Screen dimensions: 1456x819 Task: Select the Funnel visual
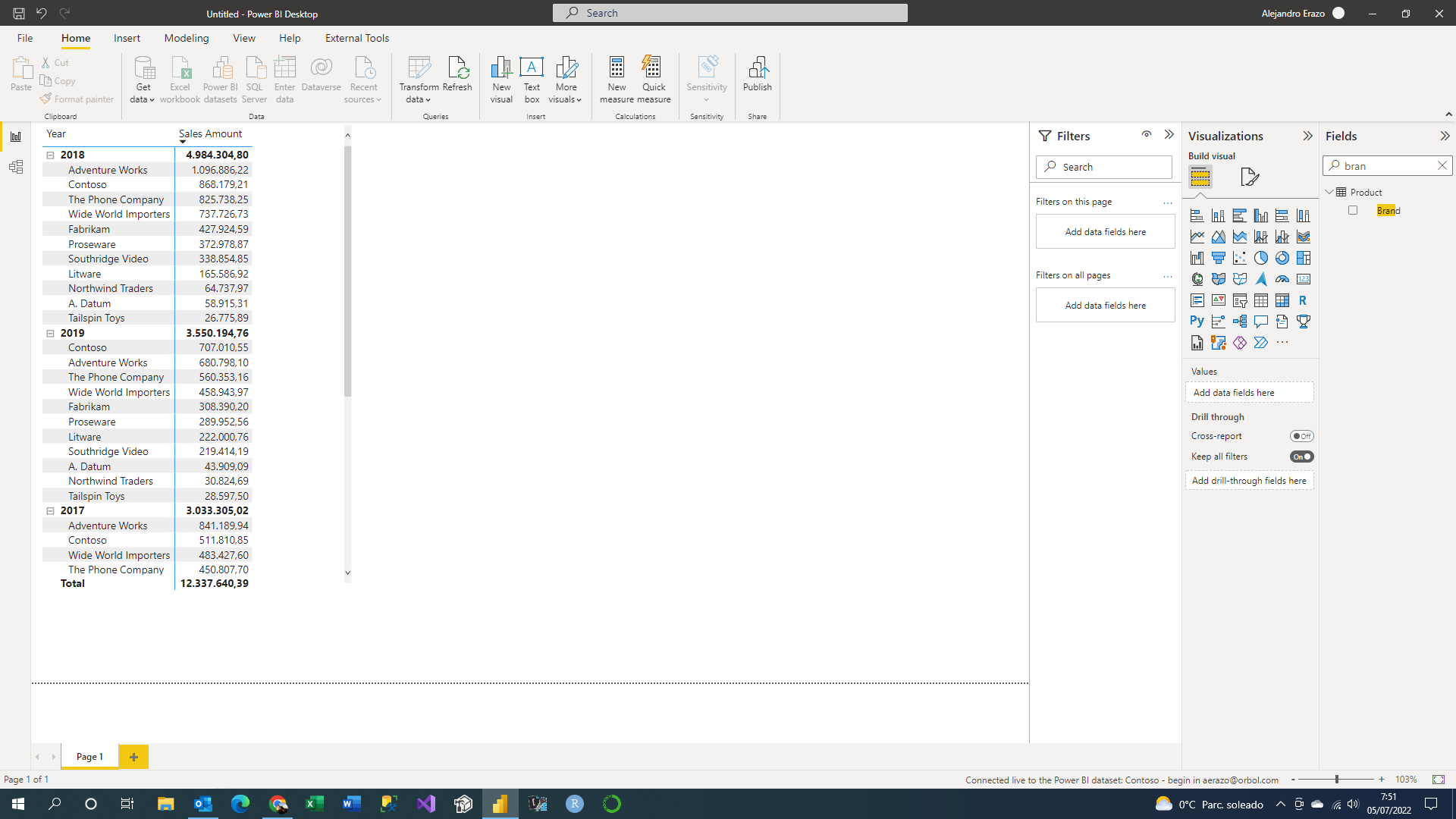point(1218,258)
